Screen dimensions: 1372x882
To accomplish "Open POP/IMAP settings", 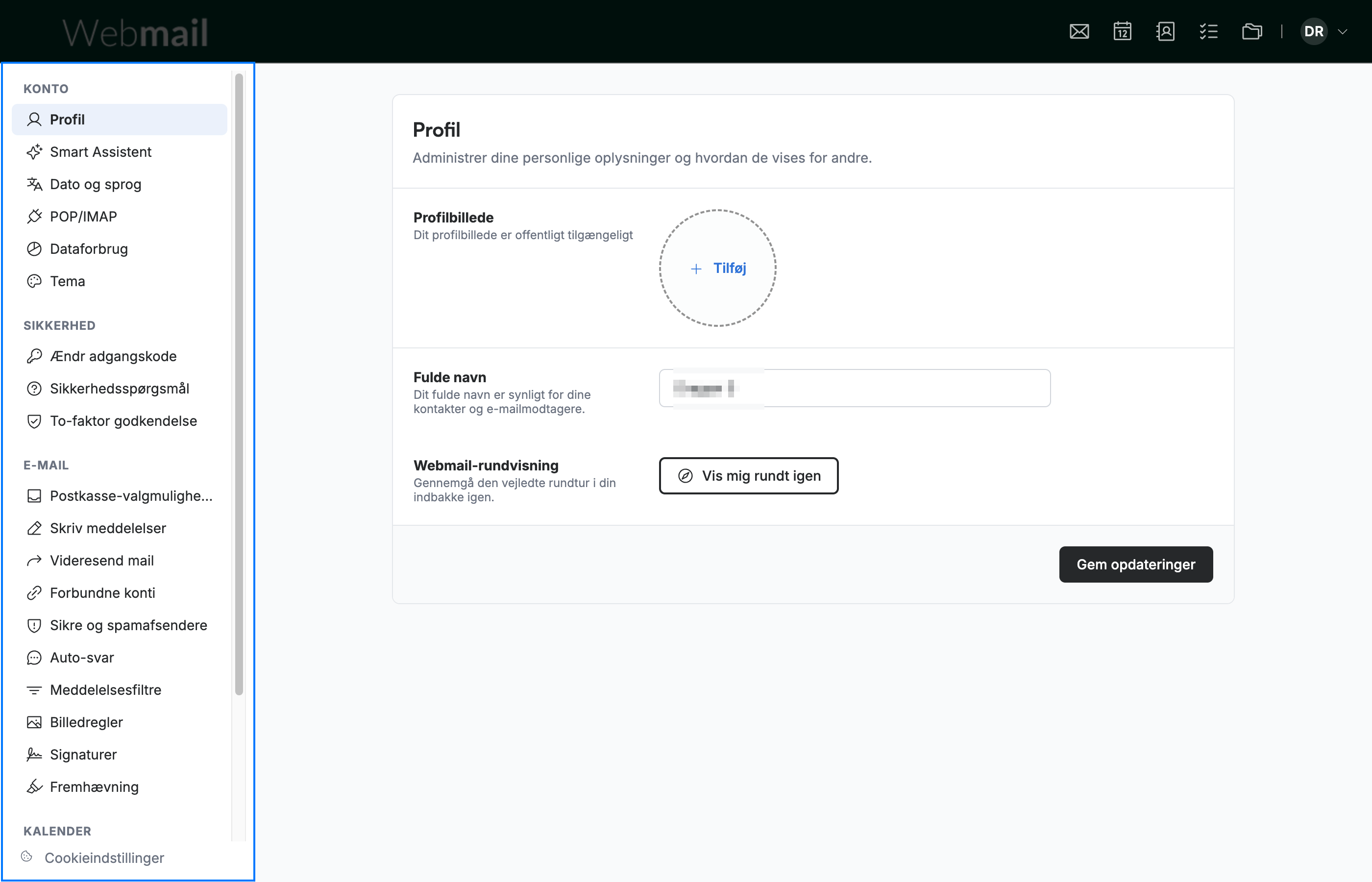I will [119, 217].
